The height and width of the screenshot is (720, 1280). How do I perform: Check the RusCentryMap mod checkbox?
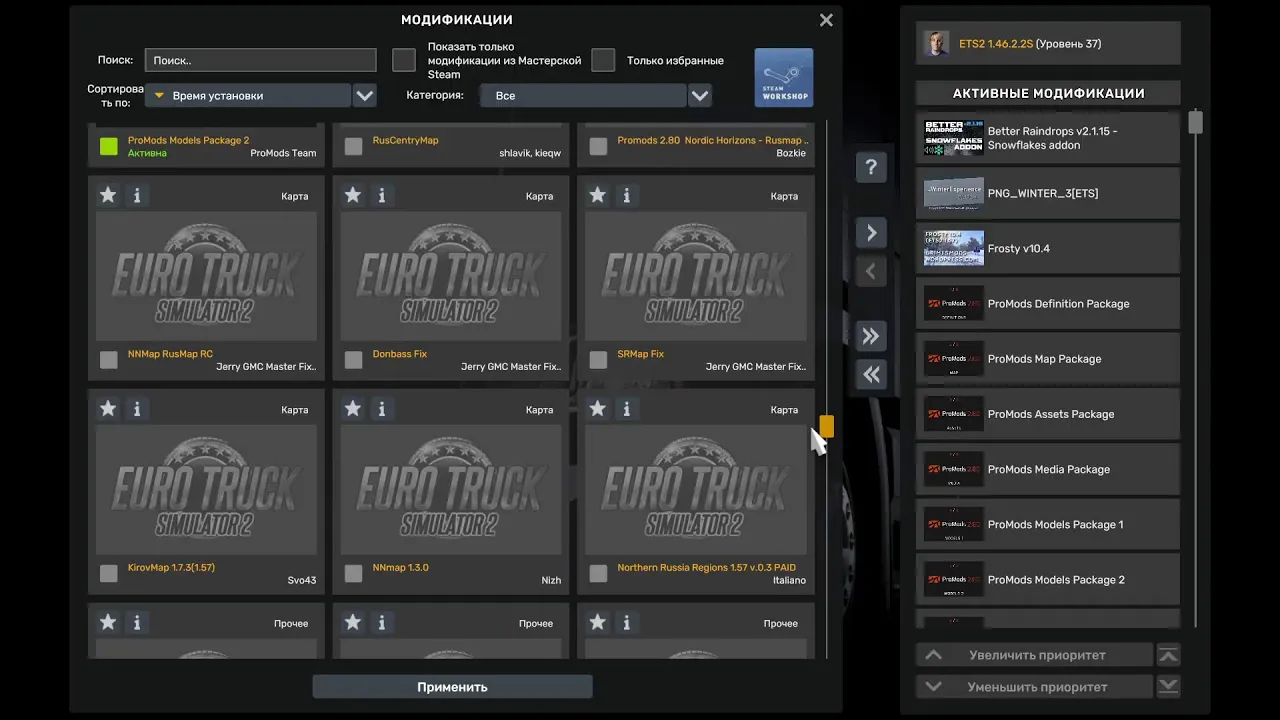[353, 147]
